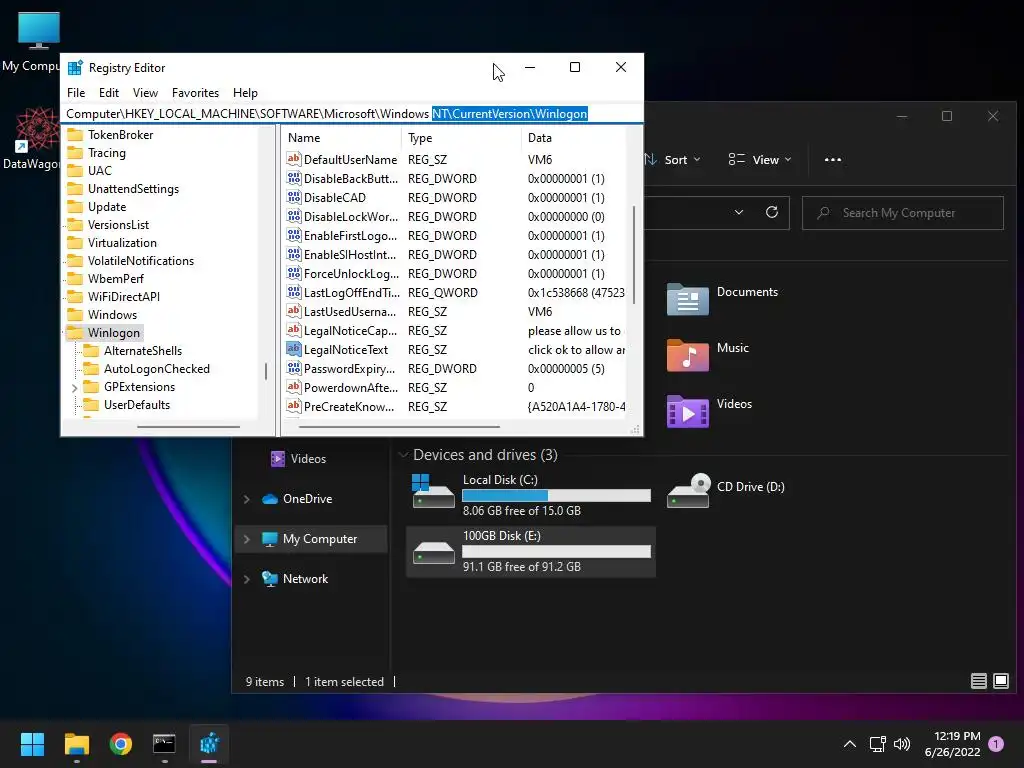Show hidden system tray icons
Screen dimensions: 1024x768
click(850, 744)
